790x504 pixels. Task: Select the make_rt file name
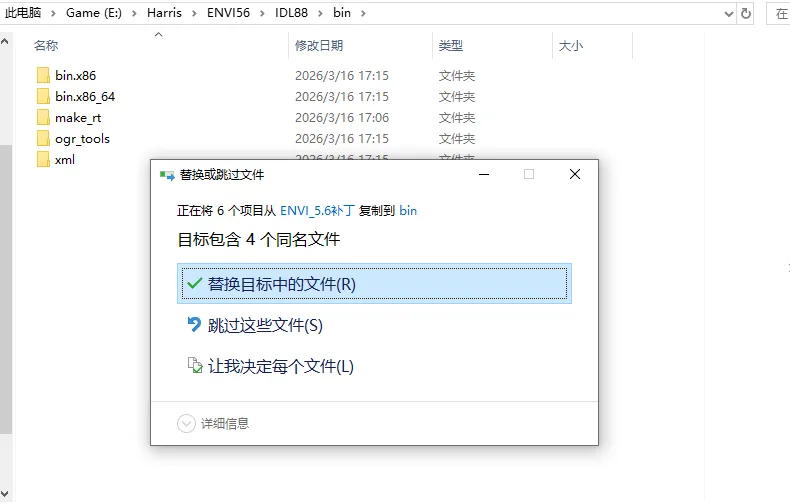78,118
